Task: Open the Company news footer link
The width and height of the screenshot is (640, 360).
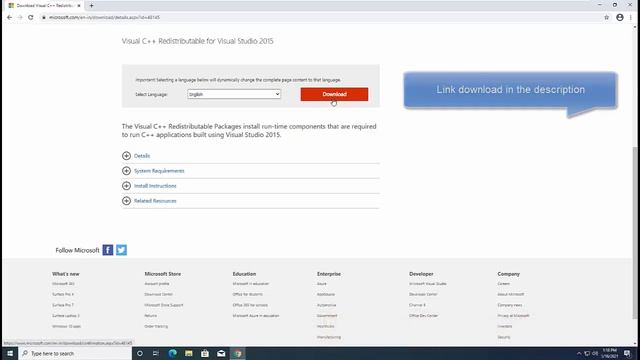Action: (510, 305)
